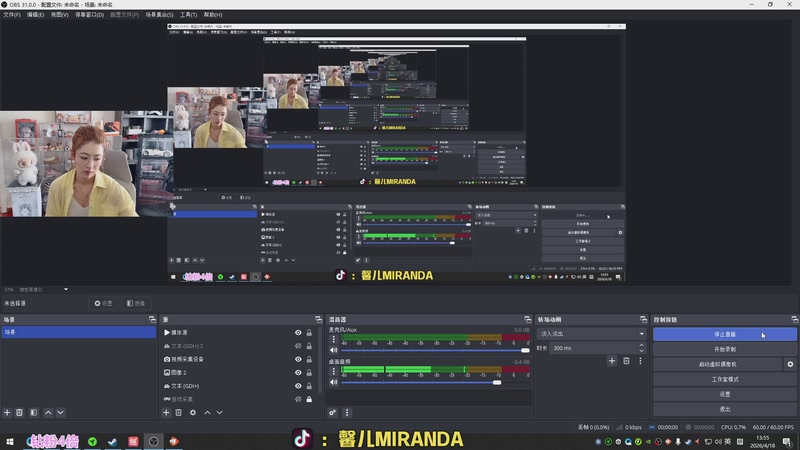Open the 淡入淡出 transition dropdown
The height and width of the screenshot is (450, 800).
pos(591,334)
